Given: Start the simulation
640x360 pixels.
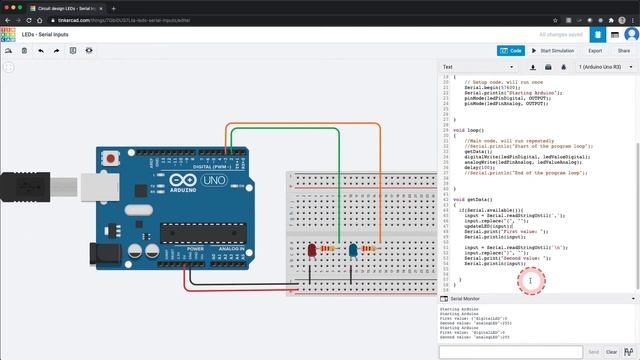Looking at the screenshot, I should click(553, 51).
